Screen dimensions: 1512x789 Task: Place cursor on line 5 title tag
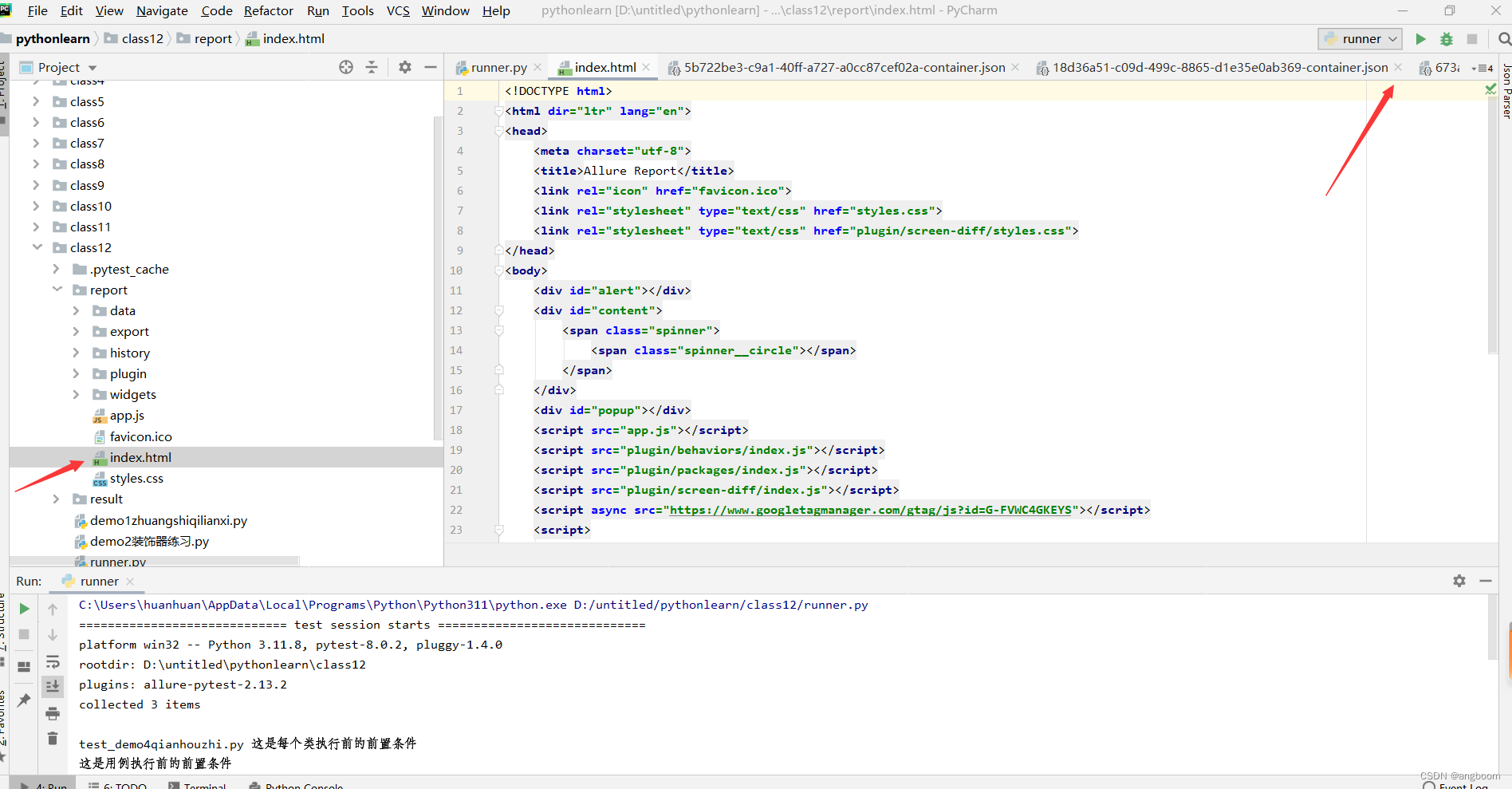(x=634, y=171)
